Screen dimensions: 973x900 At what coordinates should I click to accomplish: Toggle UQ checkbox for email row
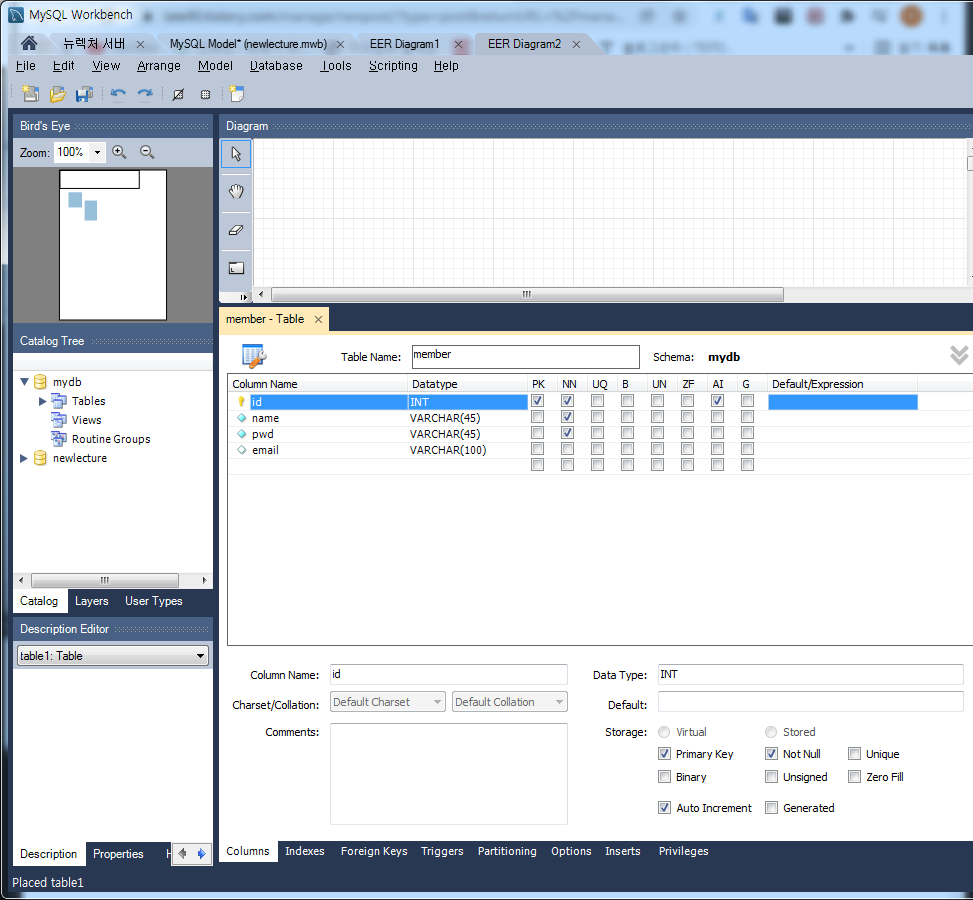click(x=597, y=449)
